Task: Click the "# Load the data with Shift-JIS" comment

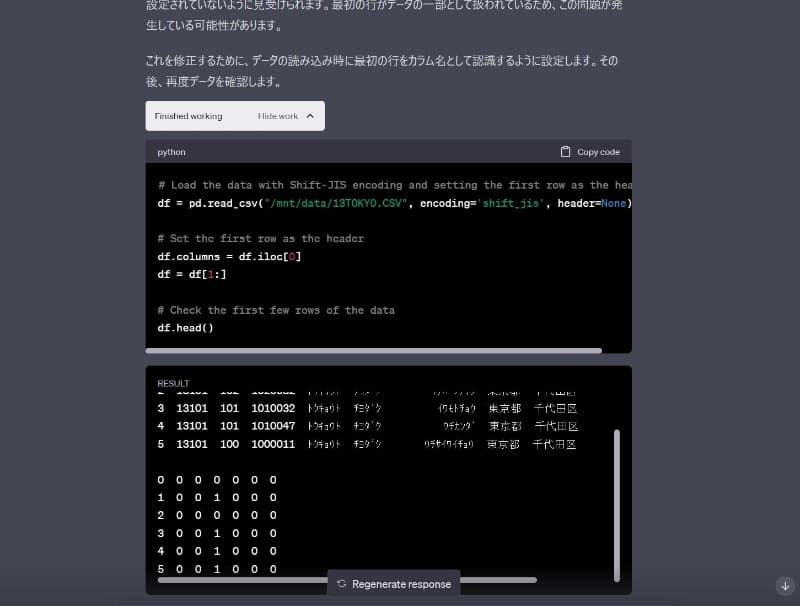Action: 394,185
